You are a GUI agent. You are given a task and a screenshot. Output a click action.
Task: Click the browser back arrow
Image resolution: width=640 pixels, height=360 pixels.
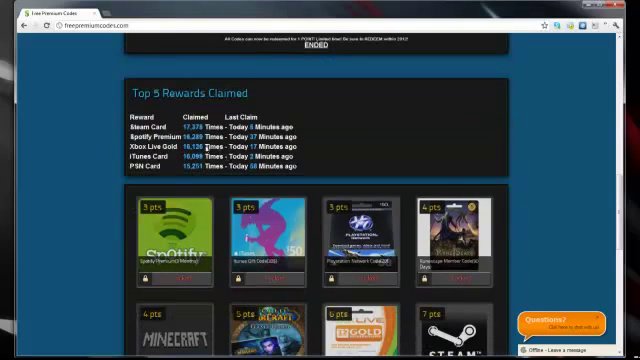(24, 25)
